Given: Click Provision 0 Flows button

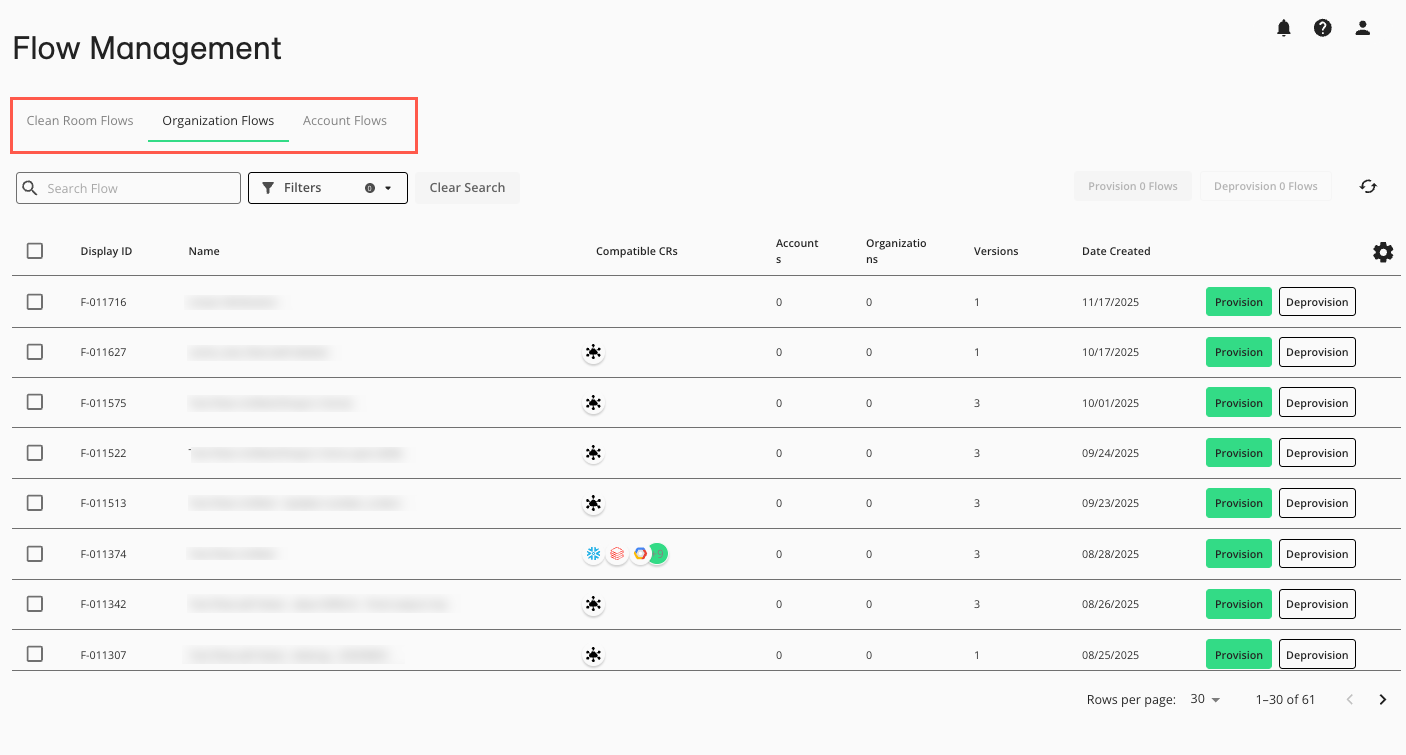Looking at the screenshot, I should (x=1133, y=186).
